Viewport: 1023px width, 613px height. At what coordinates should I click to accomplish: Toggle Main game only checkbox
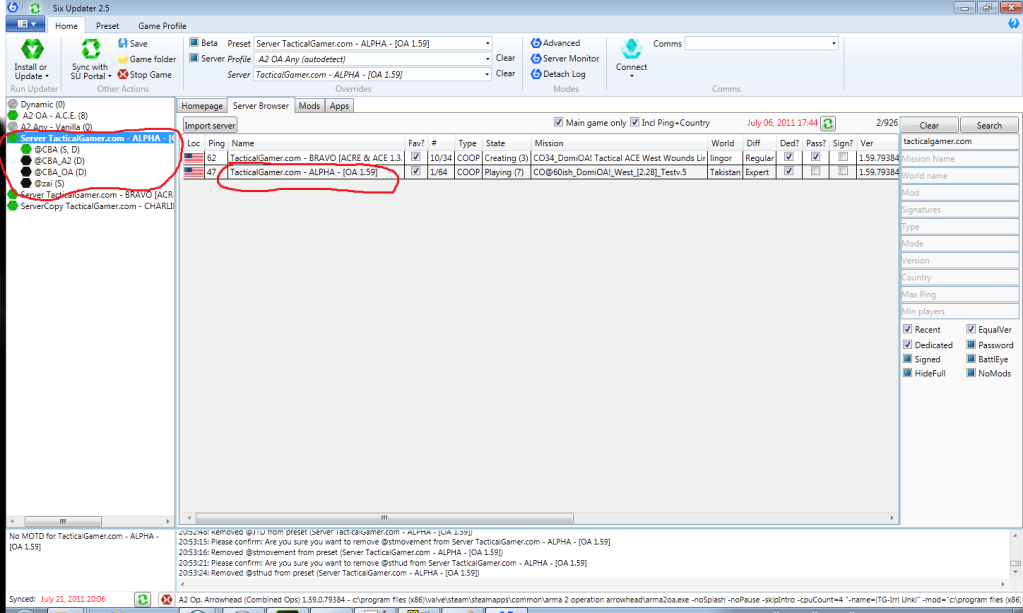point(558,122)
